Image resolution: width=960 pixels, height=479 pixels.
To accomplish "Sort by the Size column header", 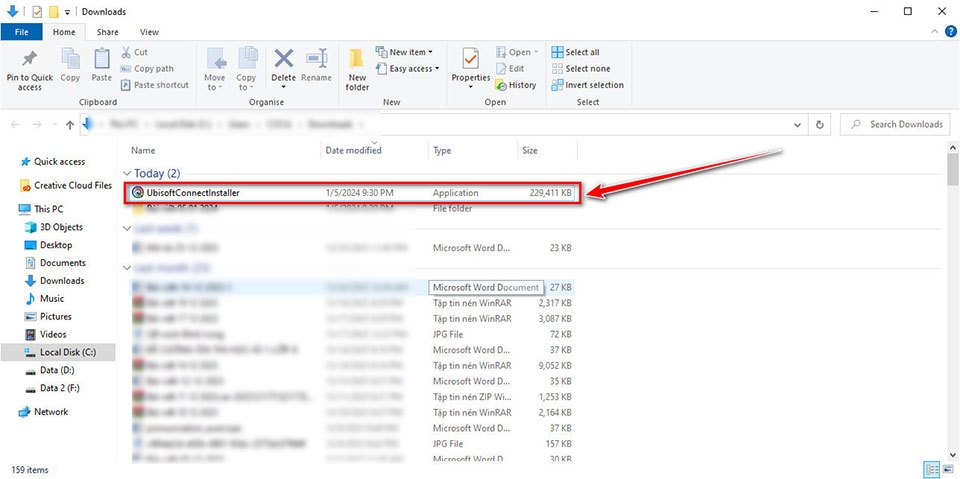I will click(x=530, y=150).
